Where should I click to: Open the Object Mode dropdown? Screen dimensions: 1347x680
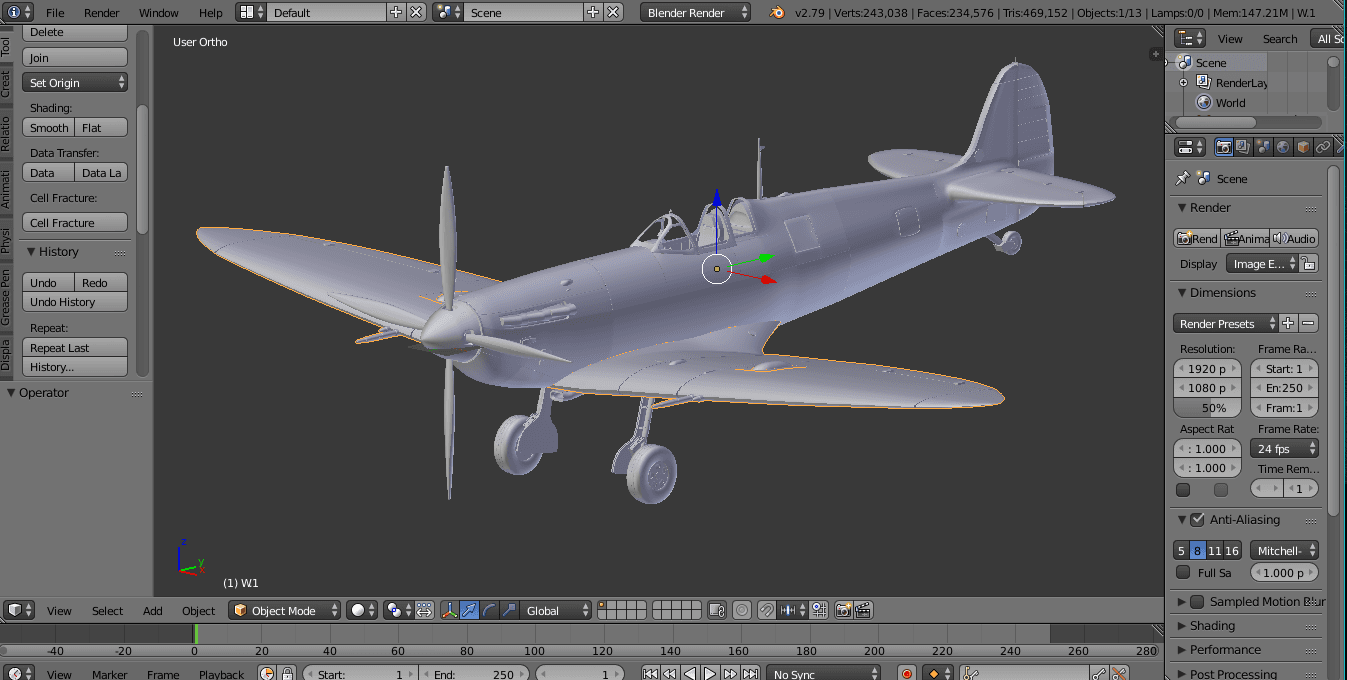tap(284, 610)
